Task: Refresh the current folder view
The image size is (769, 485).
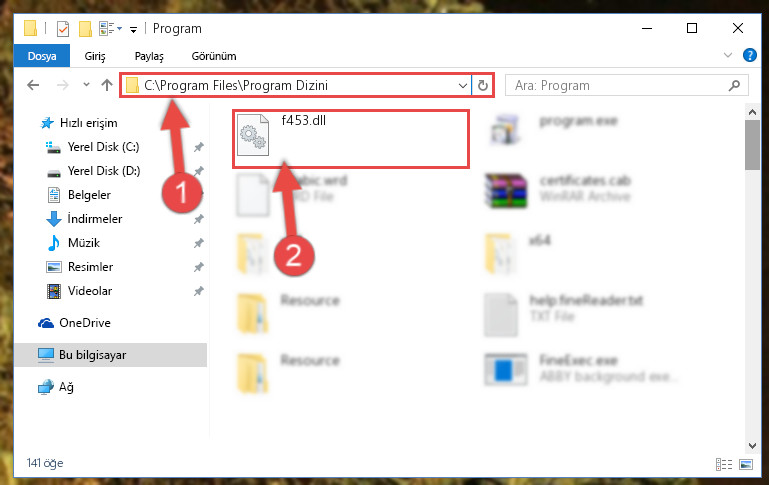Action: pyautogui.click(x=483, y=85)
